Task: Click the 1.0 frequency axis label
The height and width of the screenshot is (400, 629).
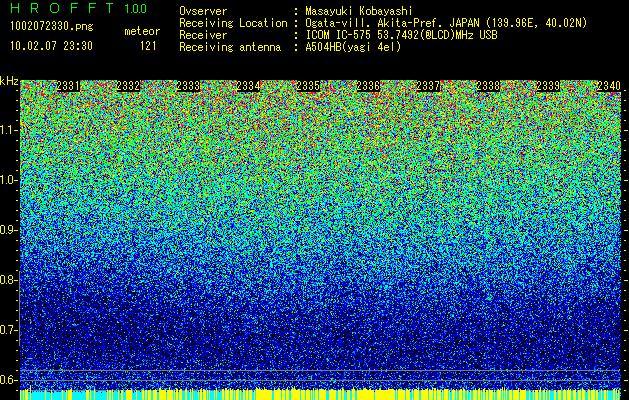Action: [x=9, y=180]
